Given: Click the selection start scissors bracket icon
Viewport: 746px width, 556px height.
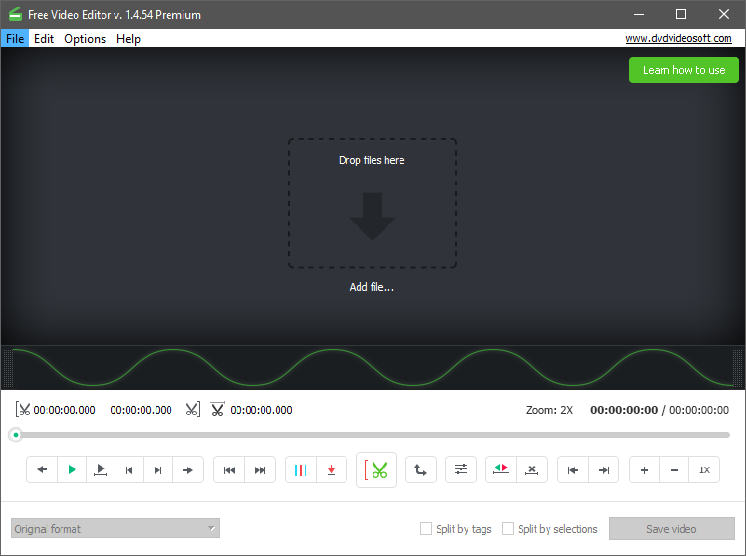Looking at the screenshot, I should point(23,409).
